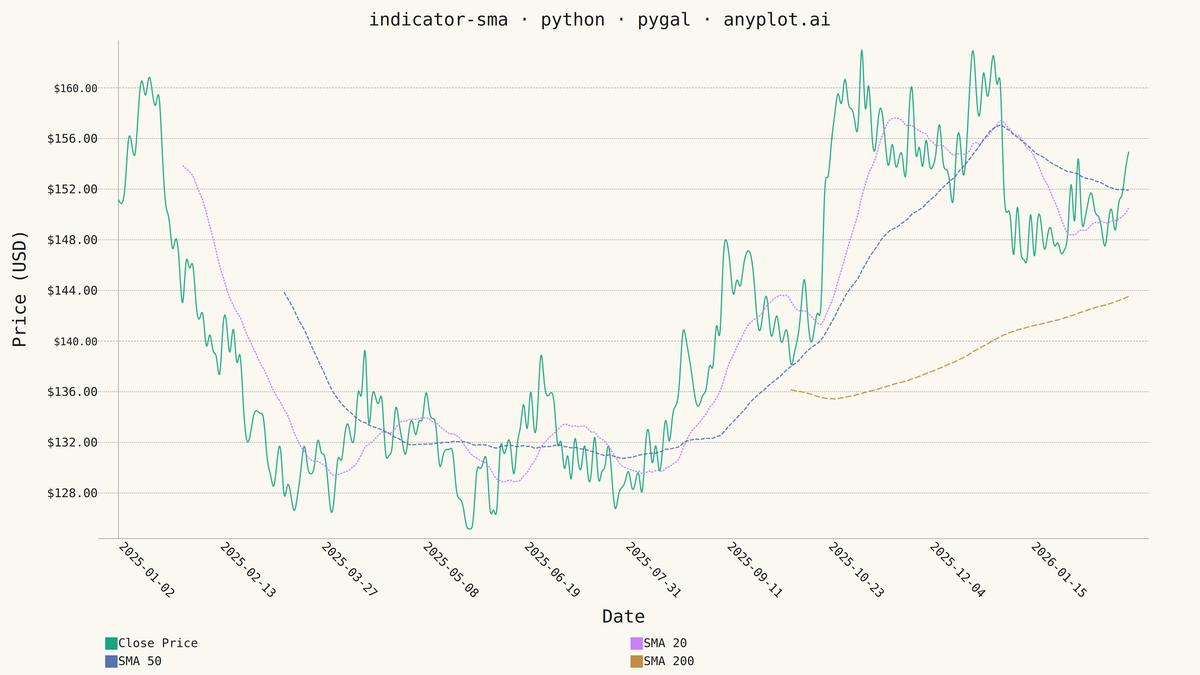Click the 2025-07-31 date label
The image size is (1200, 675).
653,570
